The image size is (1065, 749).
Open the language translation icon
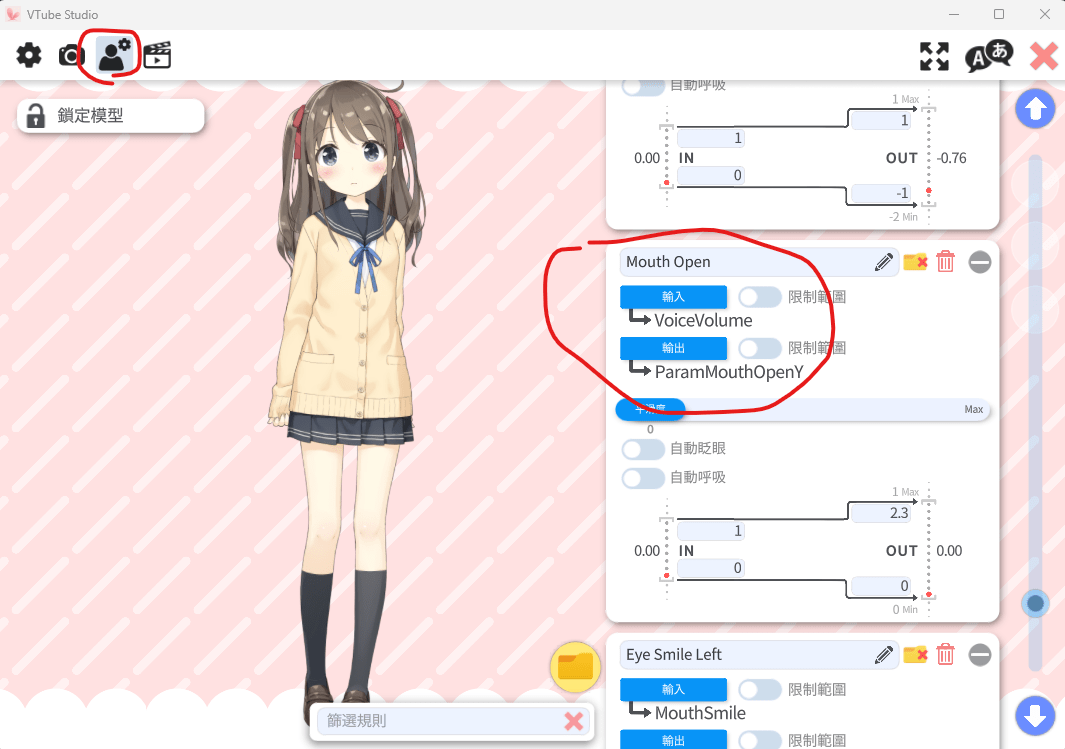[988, 56]
